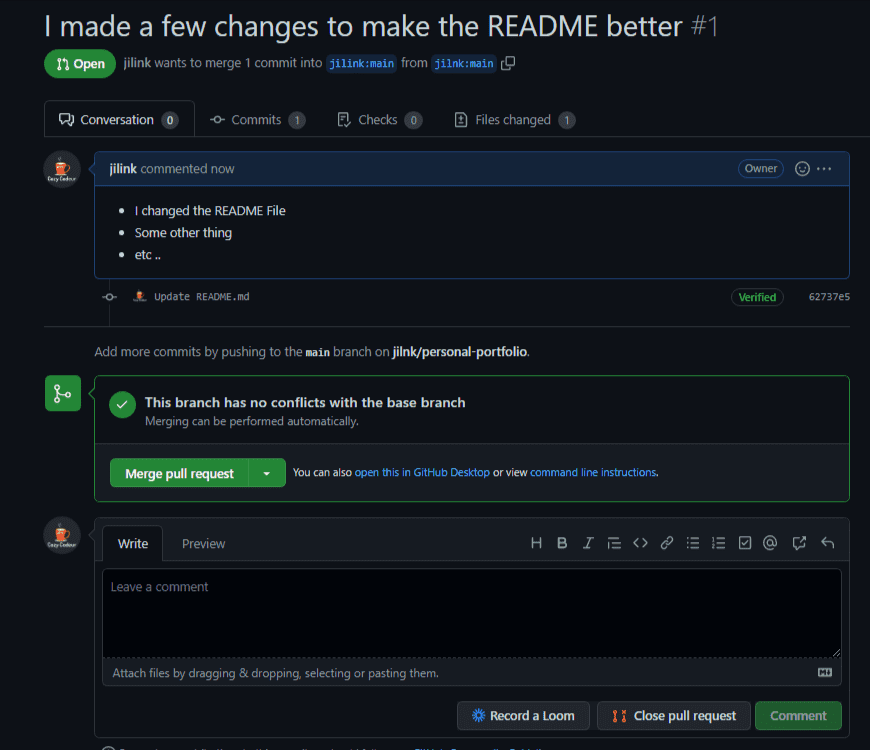Click the Close pull request button
Viewport: 870px width, 750px height.
(674, 716)
